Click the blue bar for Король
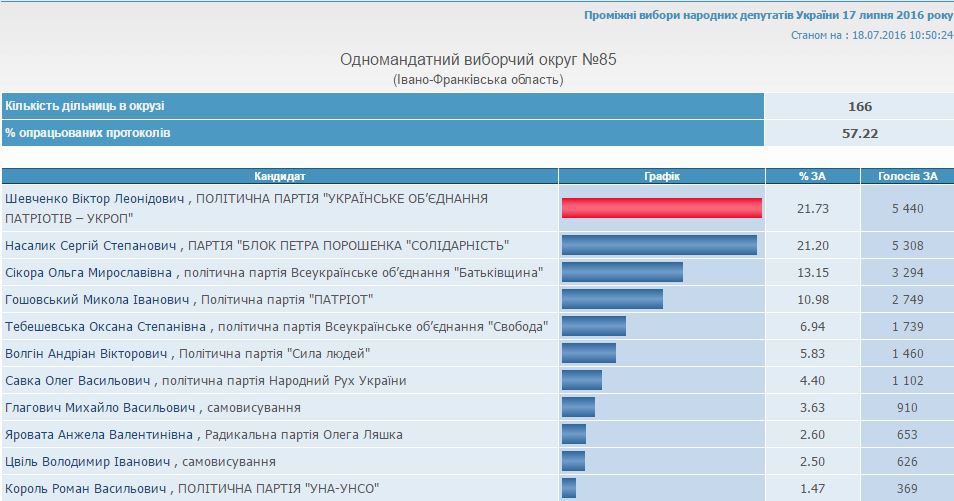Viewport: 954px width, 501px height. click(x=569, y=488)
